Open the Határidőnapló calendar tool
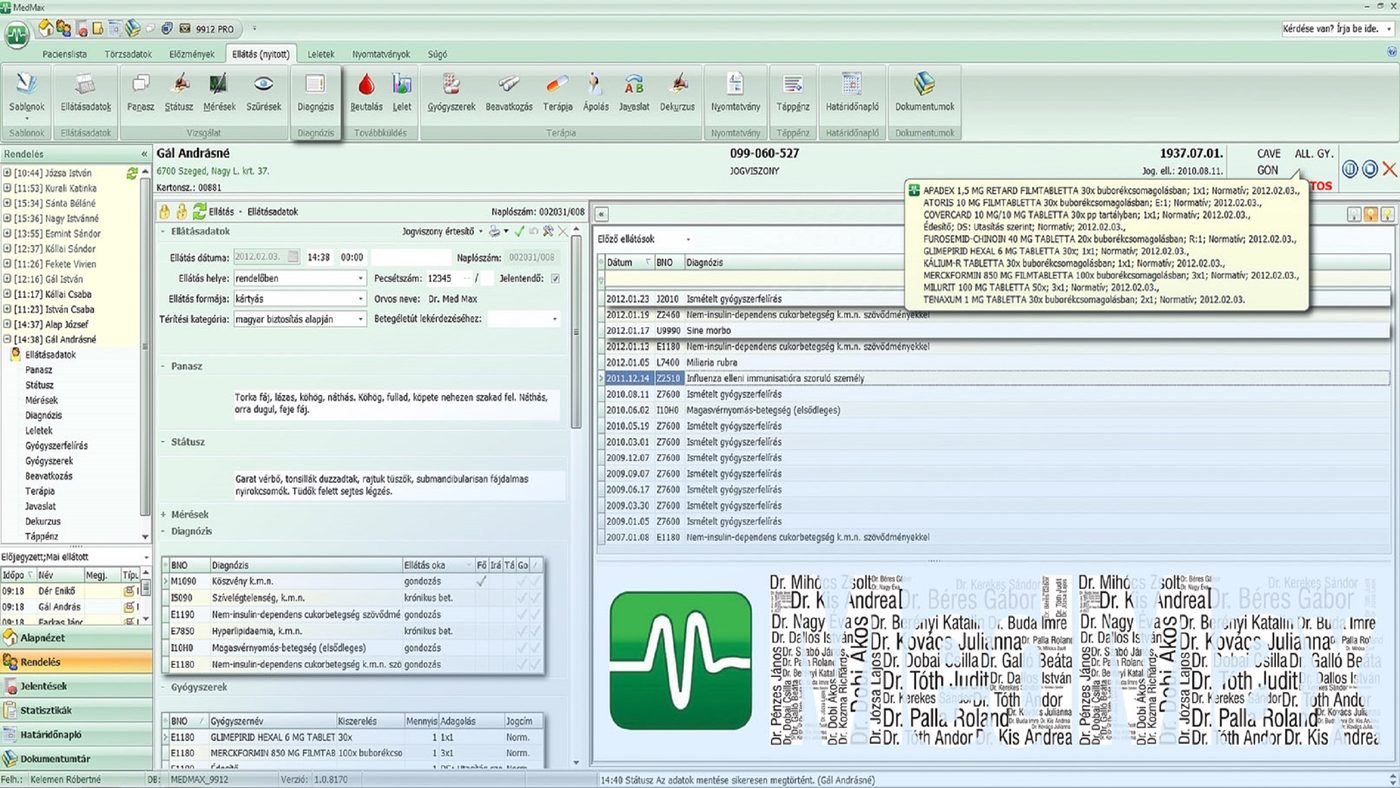The image size is (1400, 788). tap(851, 92)
